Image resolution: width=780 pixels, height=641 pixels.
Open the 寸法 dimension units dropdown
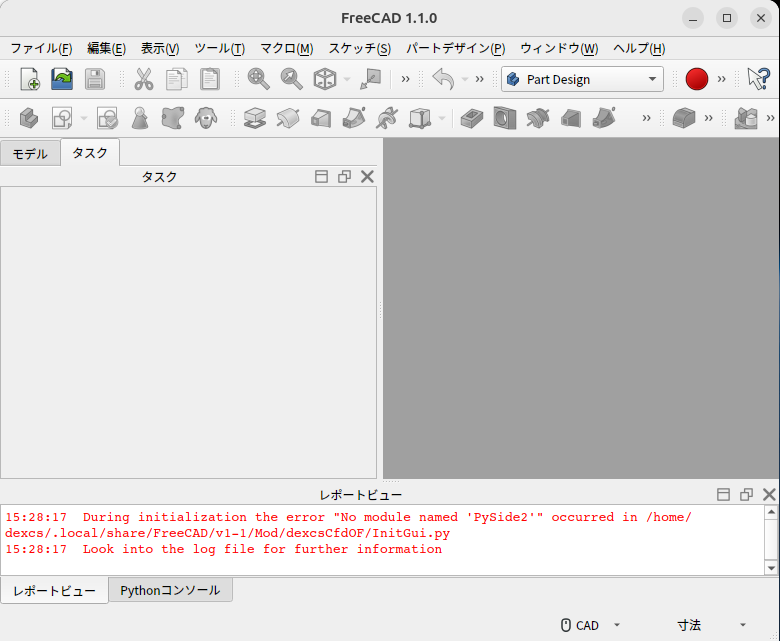point(712,625)
